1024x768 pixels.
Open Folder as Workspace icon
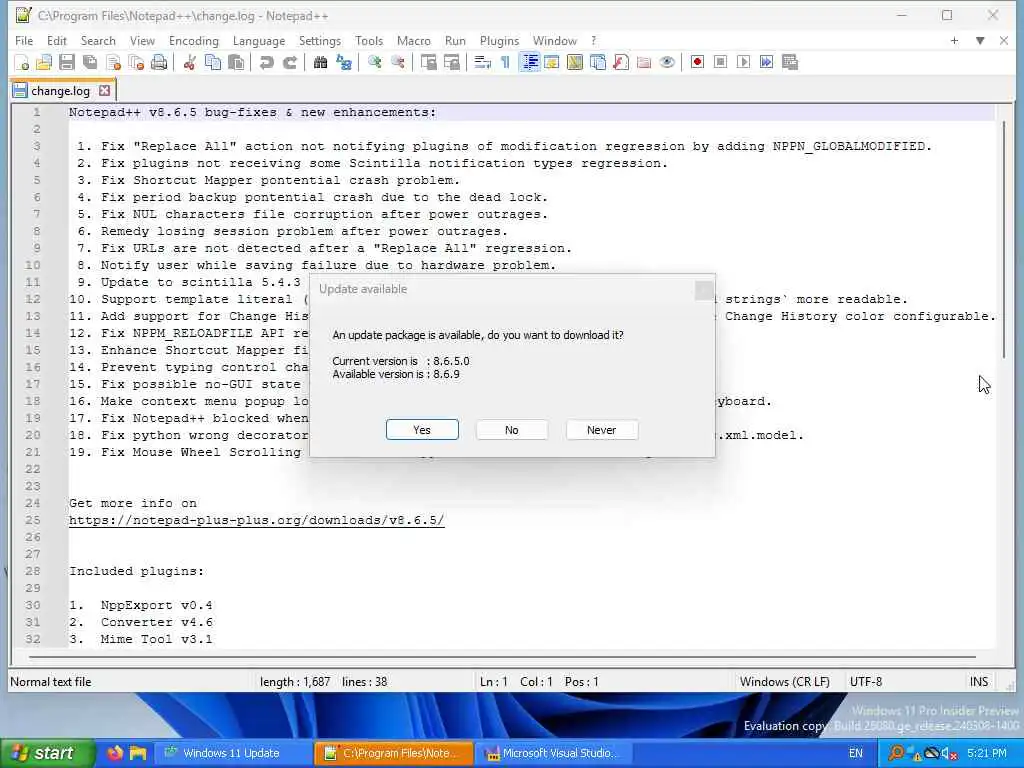[644, 63]
